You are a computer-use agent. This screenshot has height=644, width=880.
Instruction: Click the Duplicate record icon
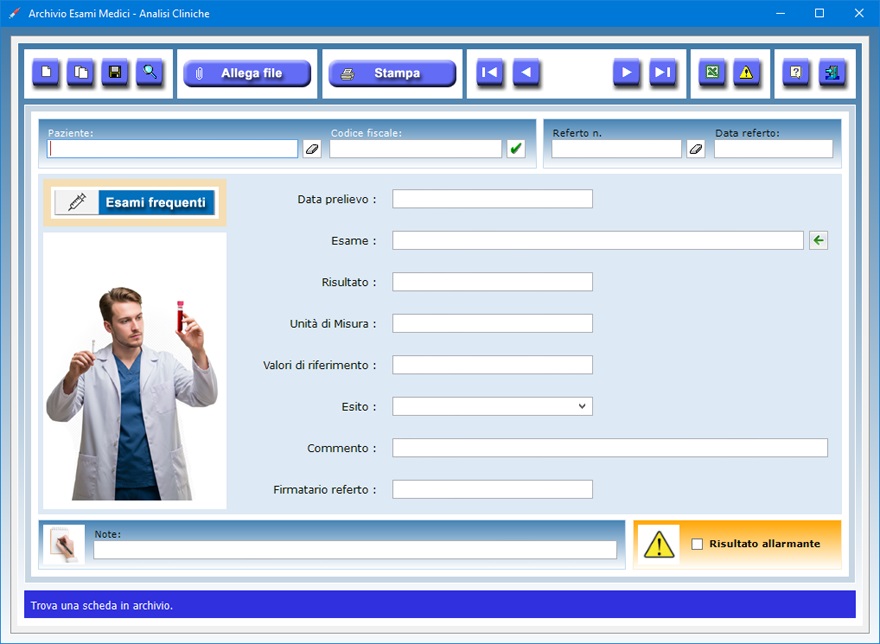click(81, 73)
